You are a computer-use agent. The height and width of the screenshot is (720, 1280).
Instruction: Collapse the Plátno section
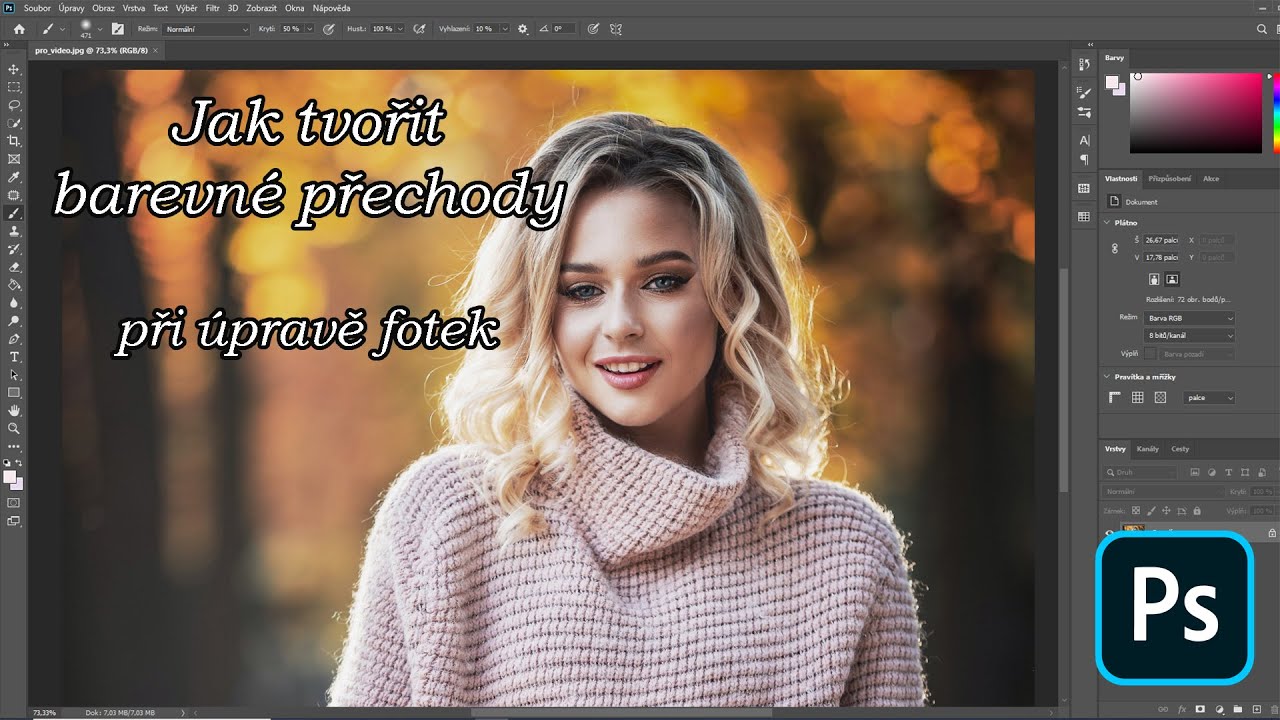[1107, 222]
